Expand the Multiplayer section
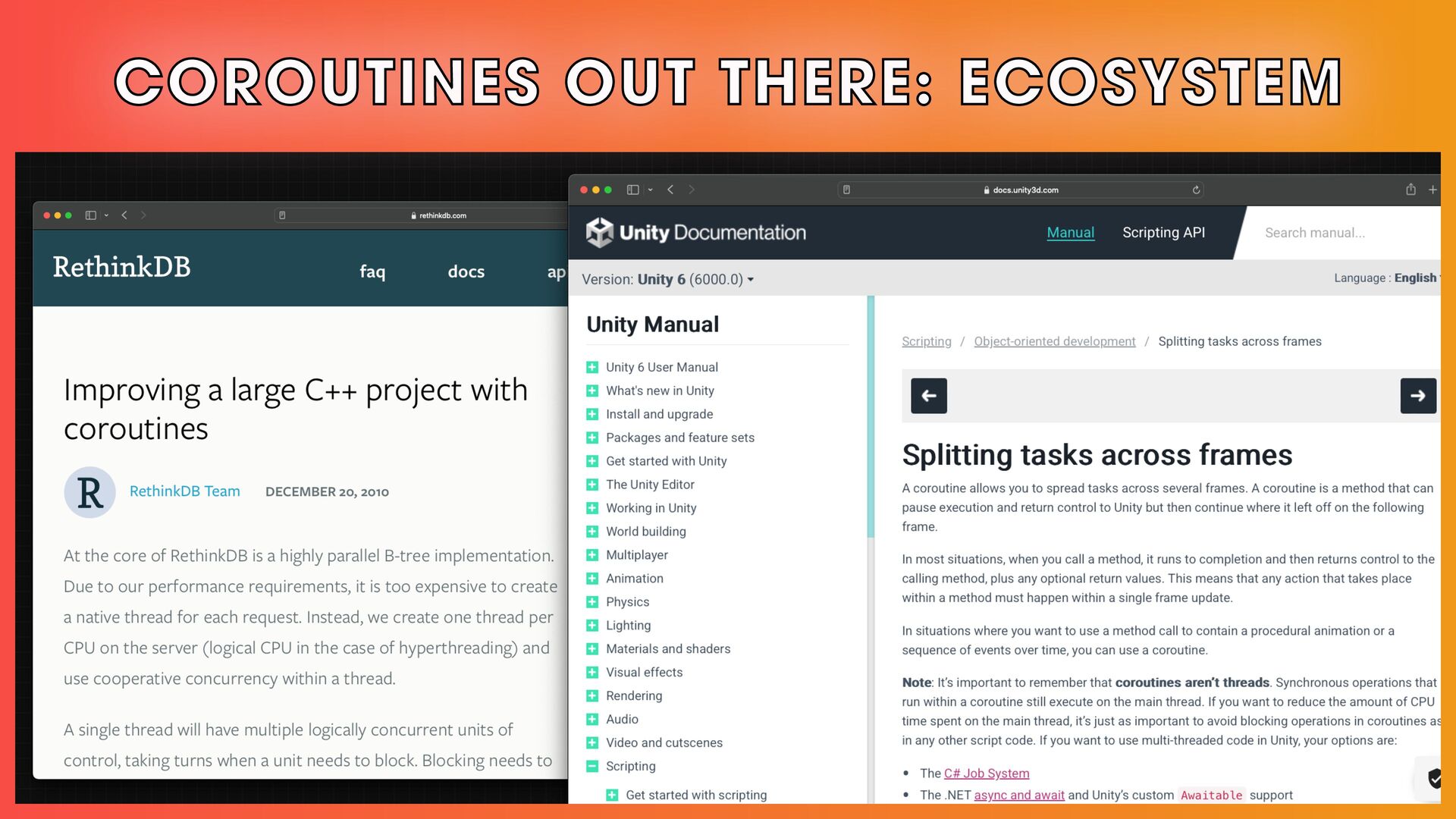Image resolution: width=1456 pixels, height=819 pixels. [x=592, y=555]
